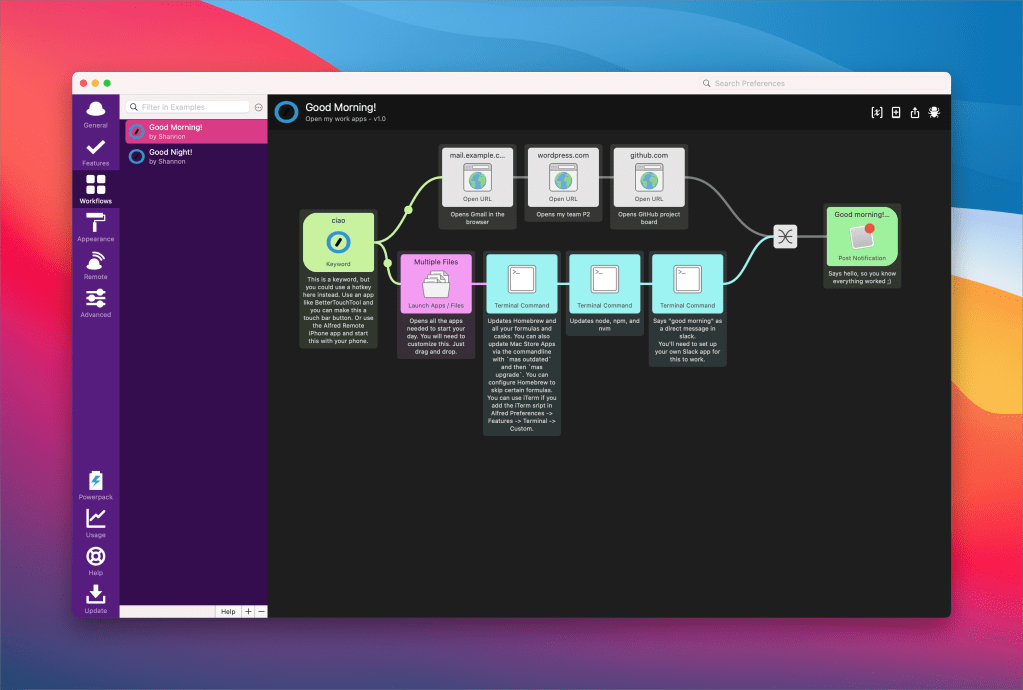The height and width of the screenshot is (690, 1023).
Task: Click the junction node before Post Notification
Action: (785, 236)
